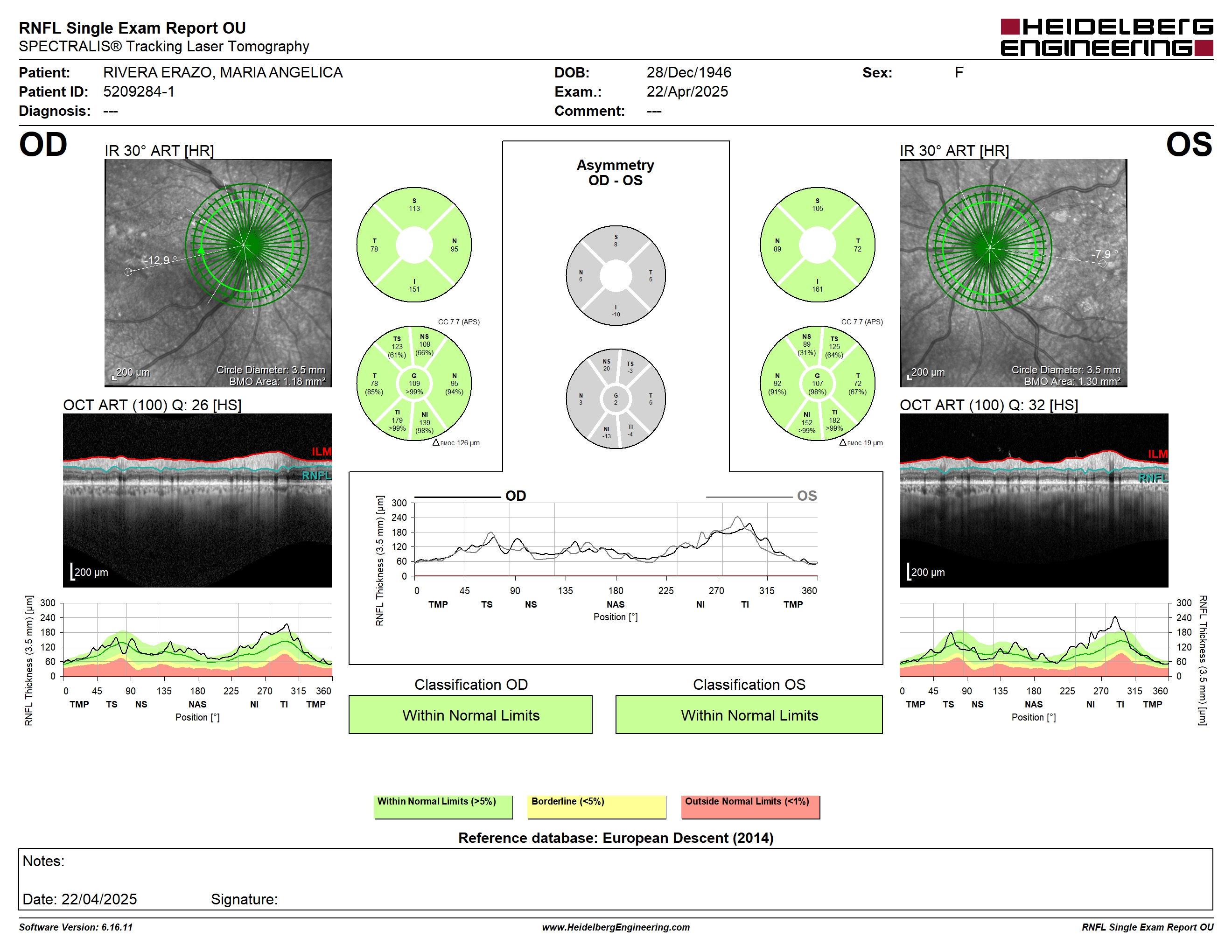Click the OS RNFL thickness profile graph
The width and height of the screenshot is (1232, 952).
click(1034, 639)
